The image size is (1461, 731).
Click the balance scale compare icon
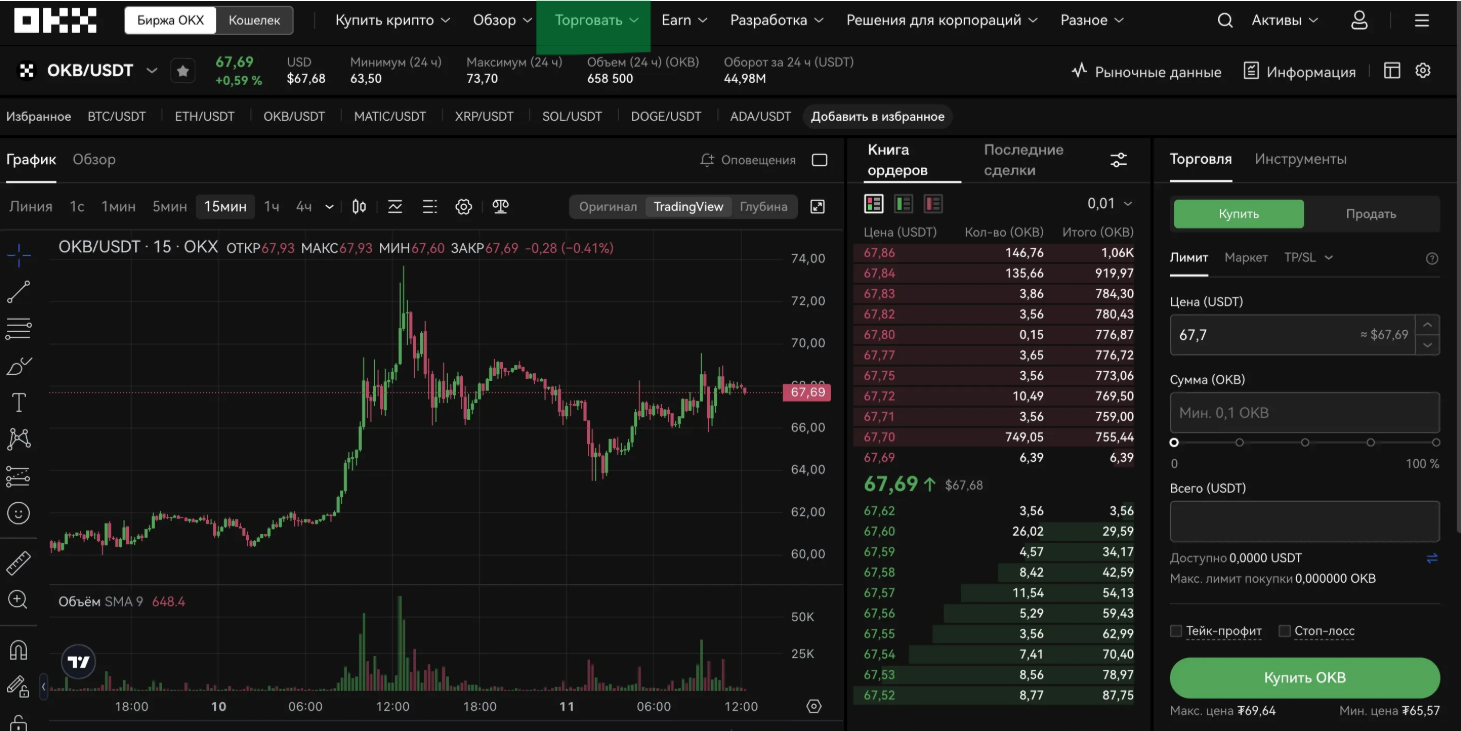click(501, 207)
